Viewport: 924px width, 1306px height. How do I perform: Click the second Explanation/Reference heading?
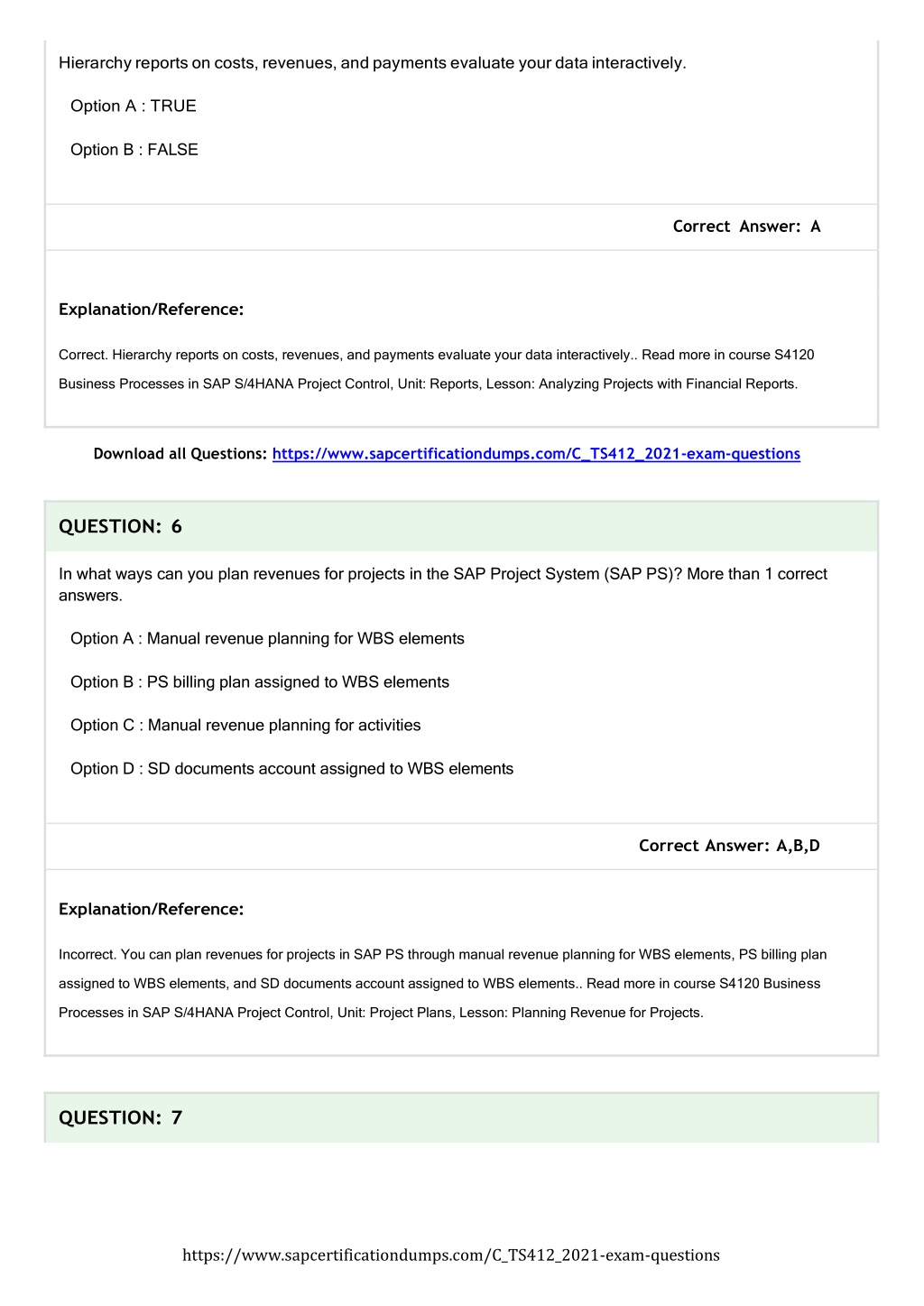[x=152, y=910]
